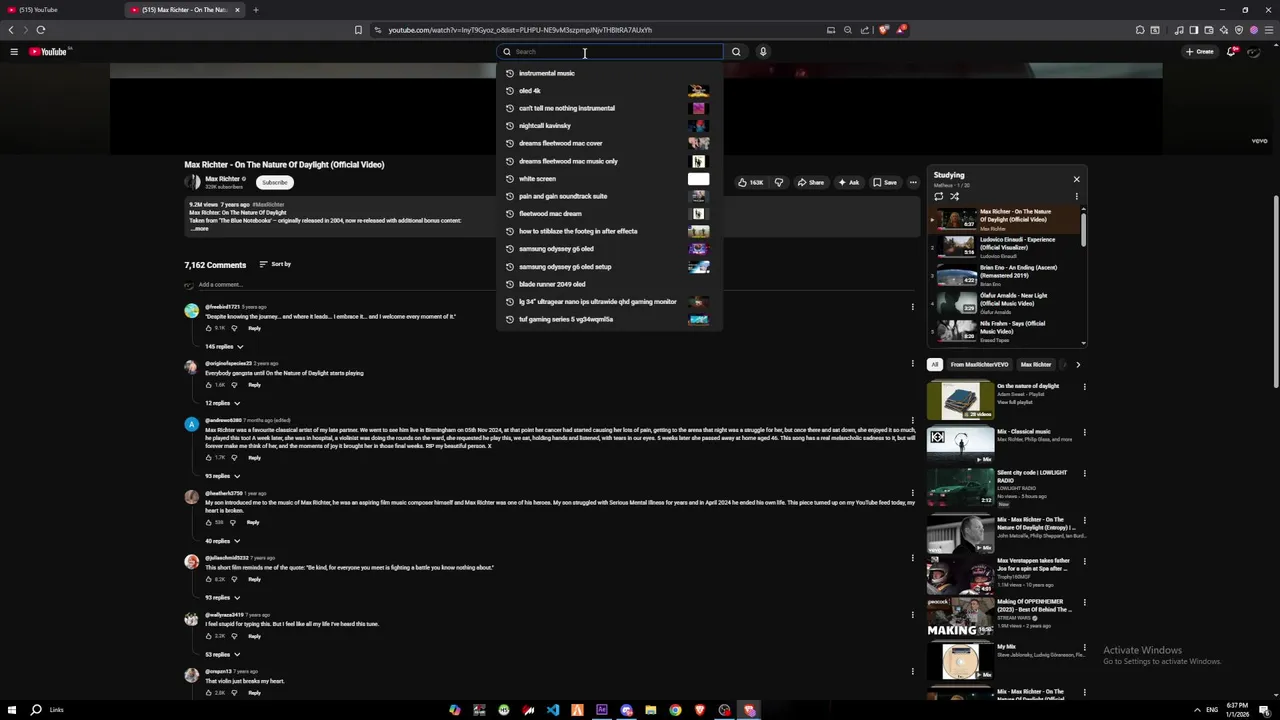Play Brian Eno An Ending in playlist
1280x720 pixels.
click(1003, 275)
